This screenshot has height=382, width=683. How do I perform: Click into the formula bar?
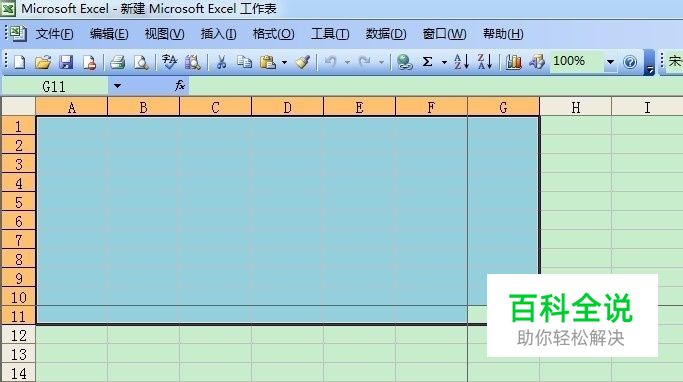click(436, 86)
